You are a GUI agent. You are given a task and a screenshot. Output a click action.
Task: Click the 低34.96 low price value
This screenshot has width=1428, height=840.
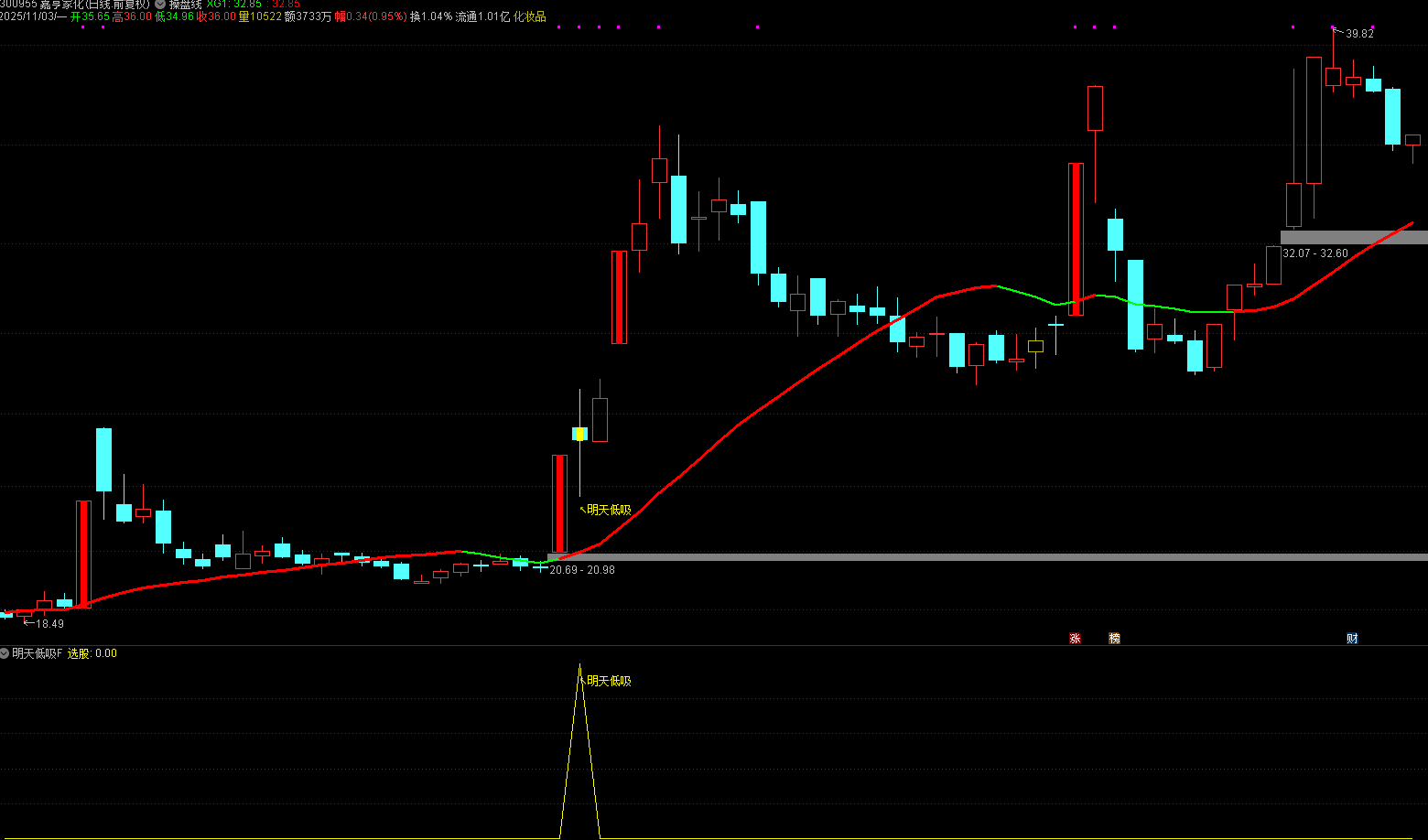(174, 16)
